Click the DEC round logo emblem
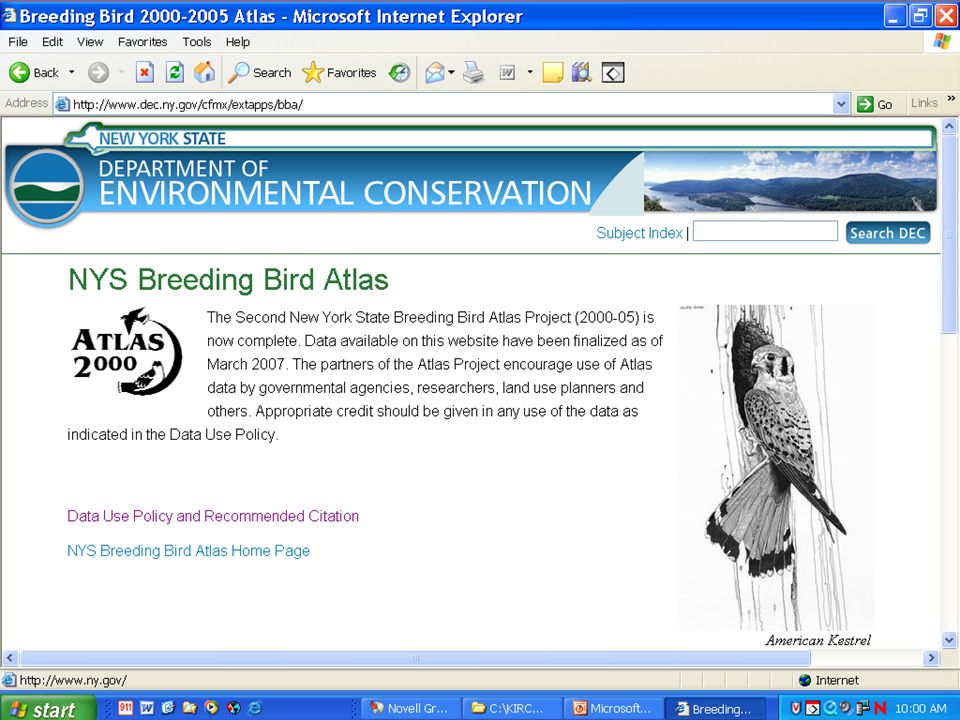The width and height of the screenshot is (960, 720). pyautogui.click(x=46, y=187)
